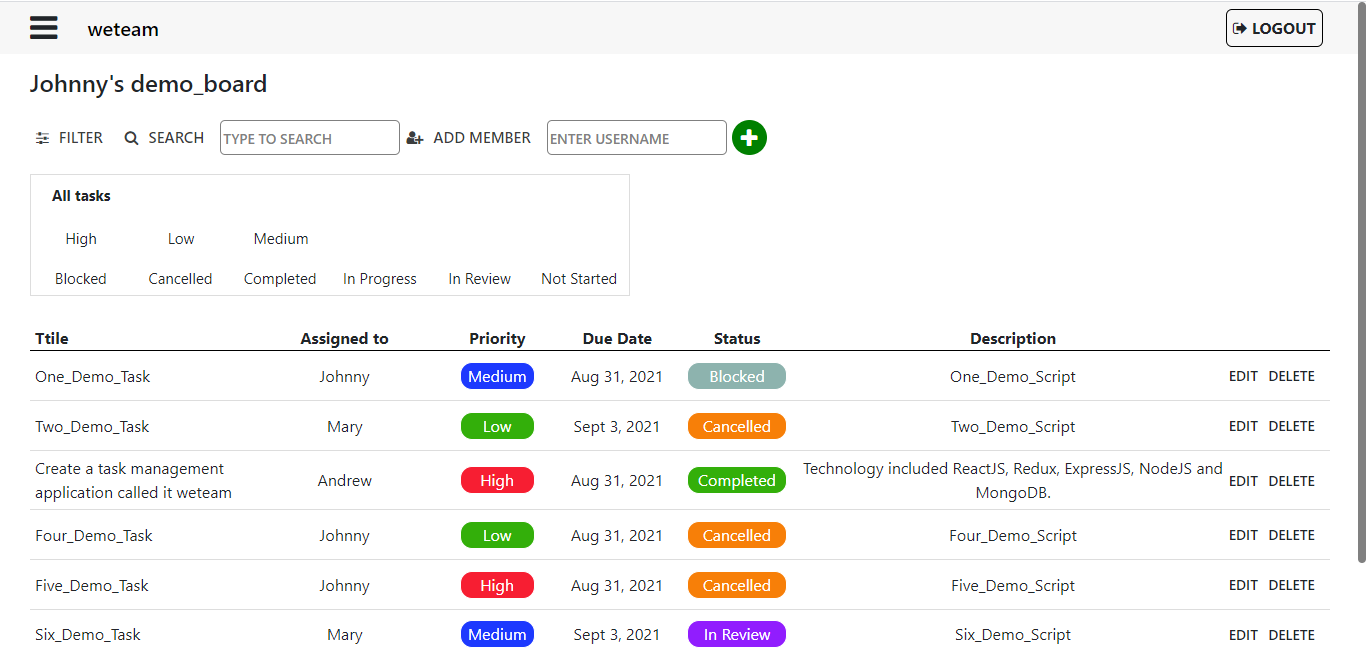The image size is (1366, 656).
Task: Click the 'Johnny's demo_board' heading
Action: 148,84
